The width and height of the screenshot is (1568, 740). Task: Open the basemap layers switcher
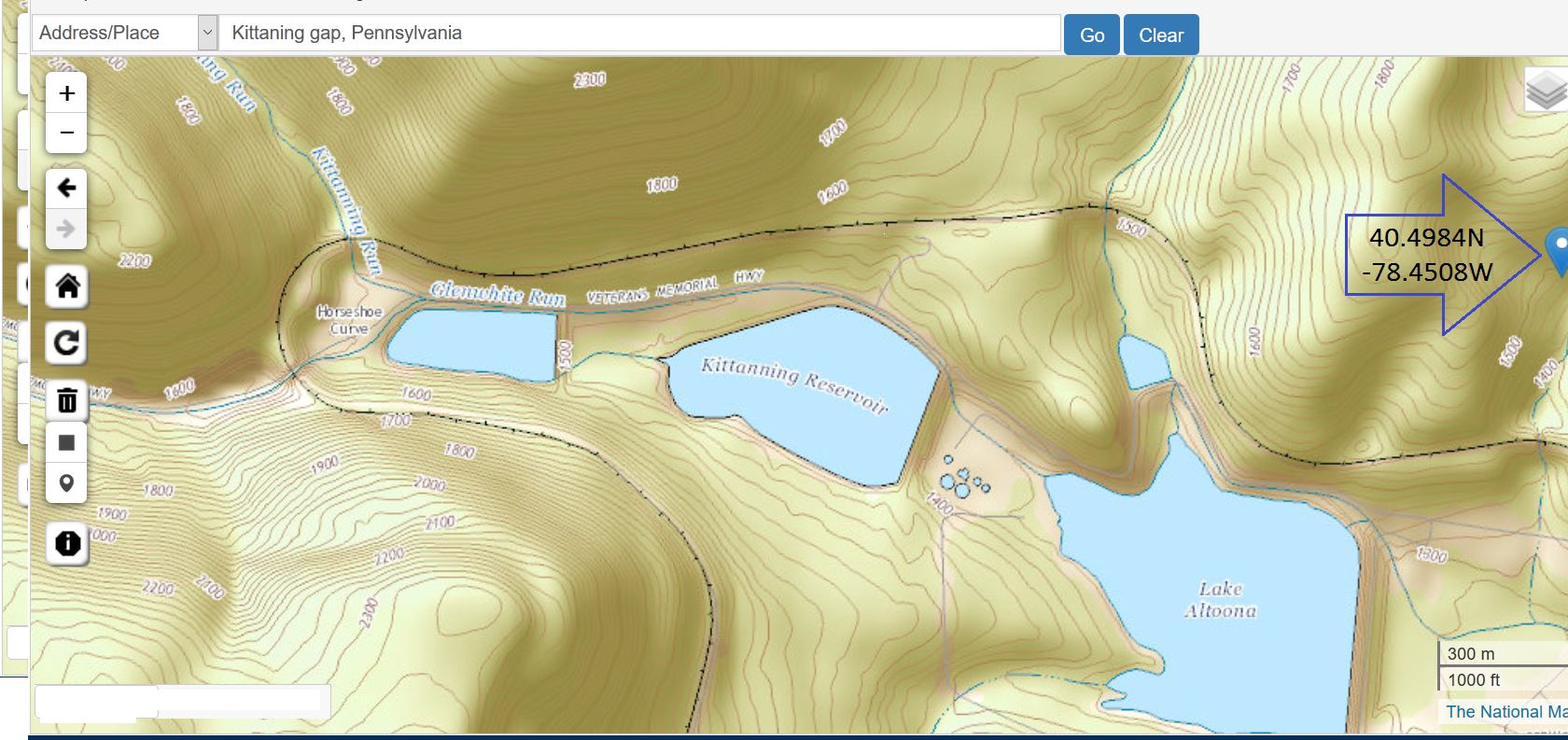click(1546, 91)
